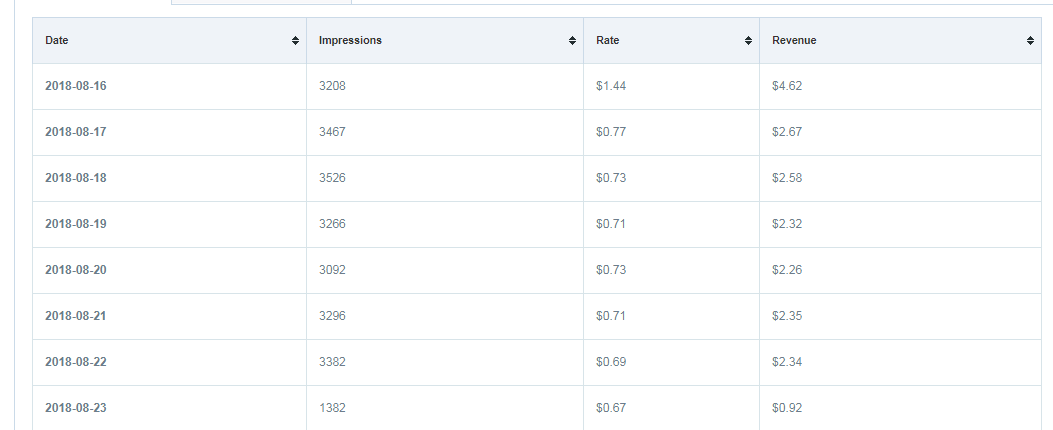Click the sort arrows in the Rate column
The width and height of the screenshot is (1053, 430).
click(748, 41)
